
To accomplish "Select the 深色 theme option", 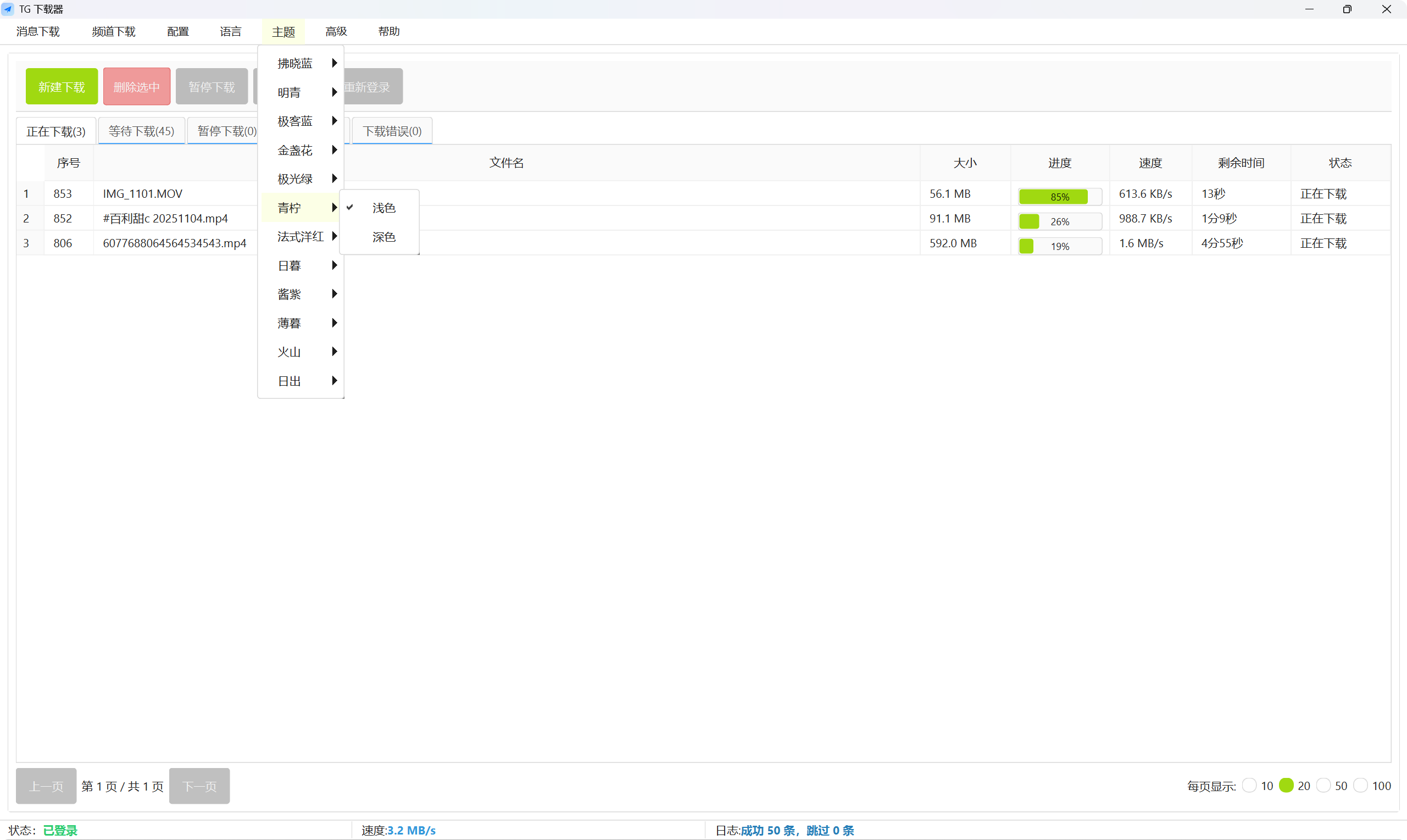I will tap(383, 237).
